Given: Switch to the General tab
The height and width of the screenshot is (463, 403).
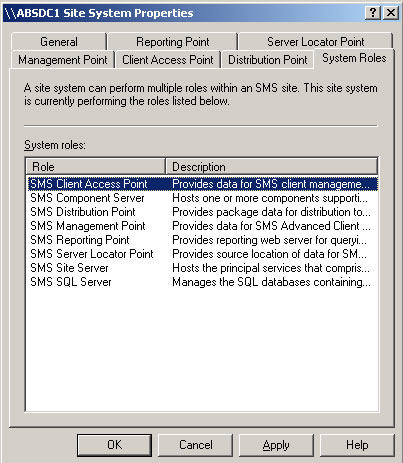Looking at the screenshot, I should tap(59, 42).
